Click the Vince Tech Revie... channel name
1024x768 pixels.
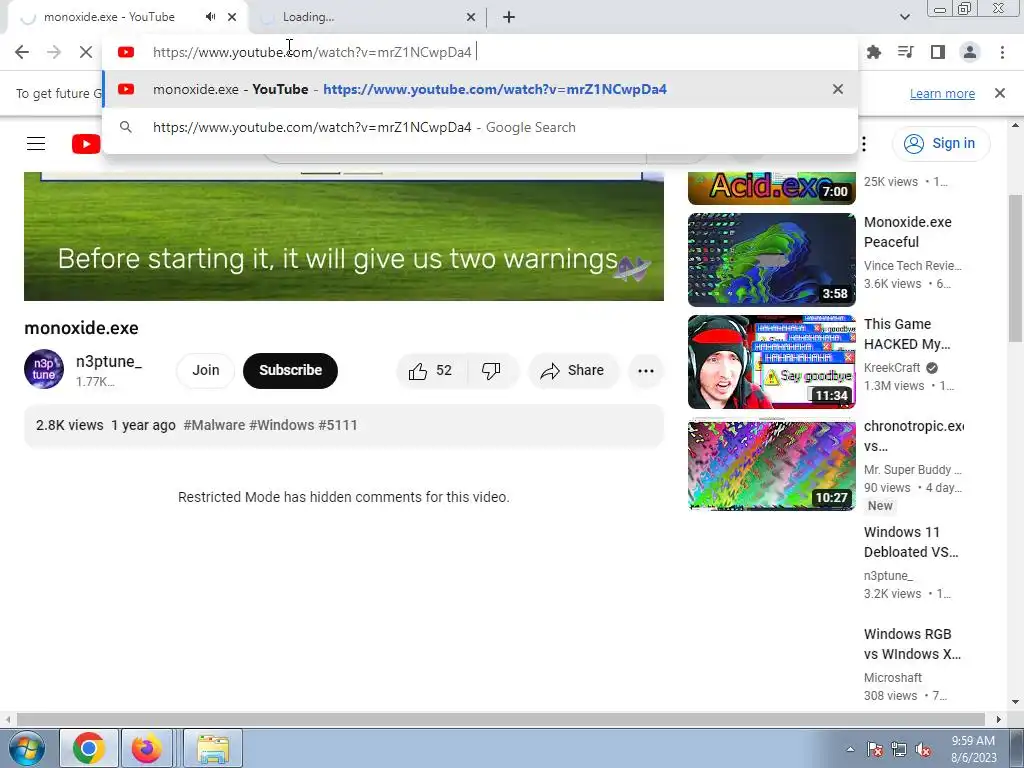coord(913,266)
